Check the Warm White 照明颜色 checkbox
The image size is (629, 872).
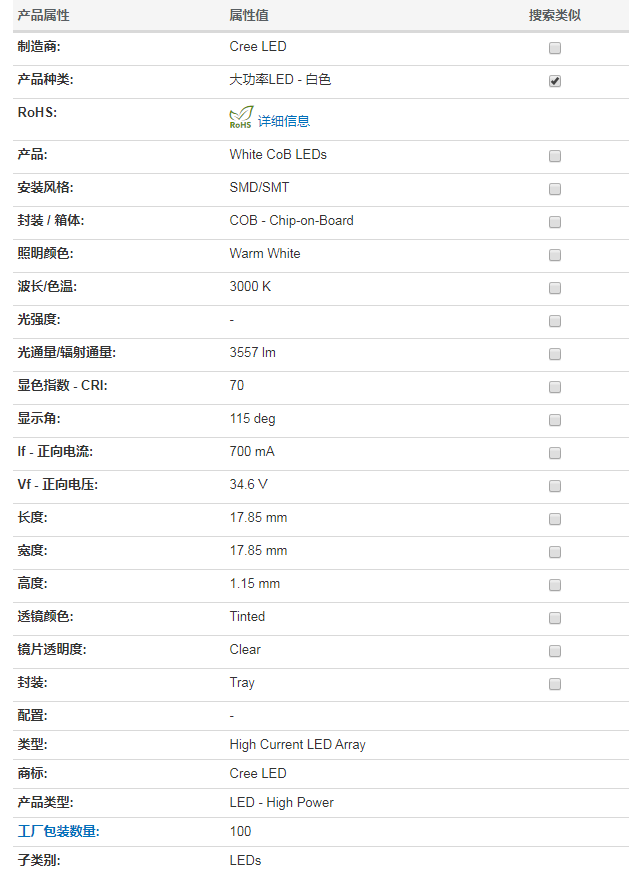554,255
